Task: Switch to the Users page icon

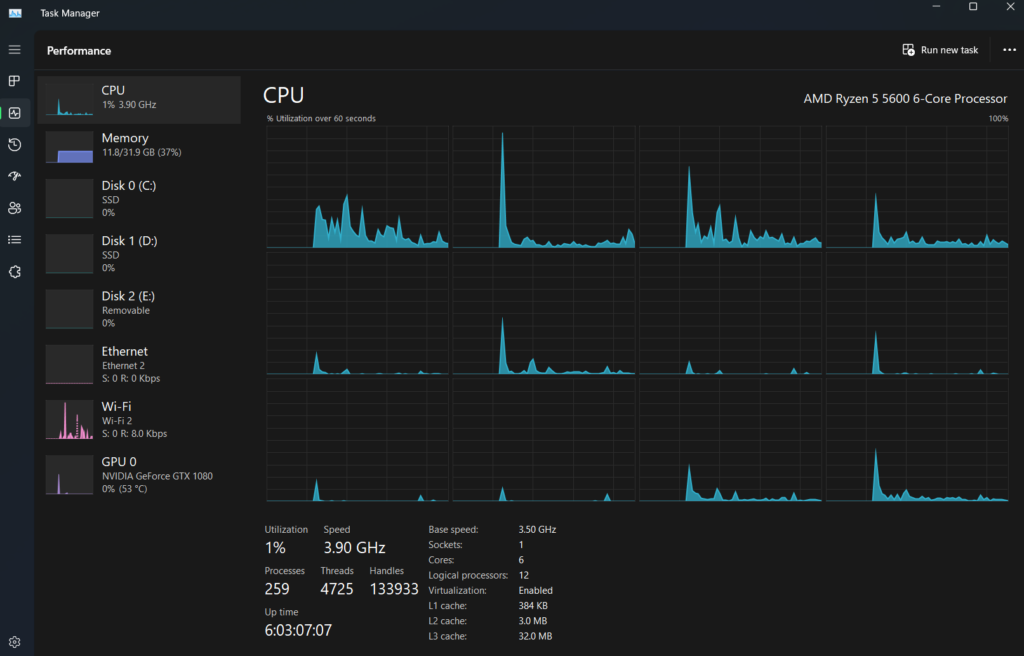Action: [14, 208]
